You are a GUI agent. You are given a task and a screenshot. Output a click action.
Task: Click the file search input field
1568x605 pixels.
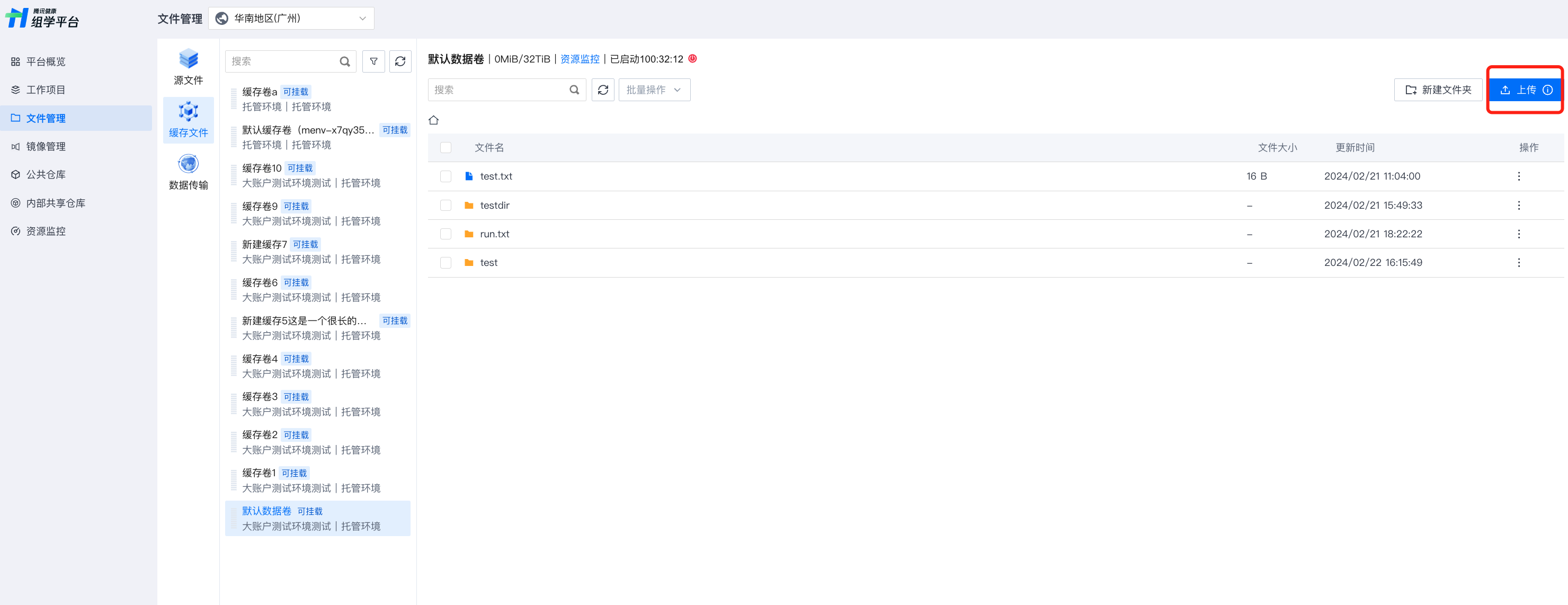coord(499,90)
